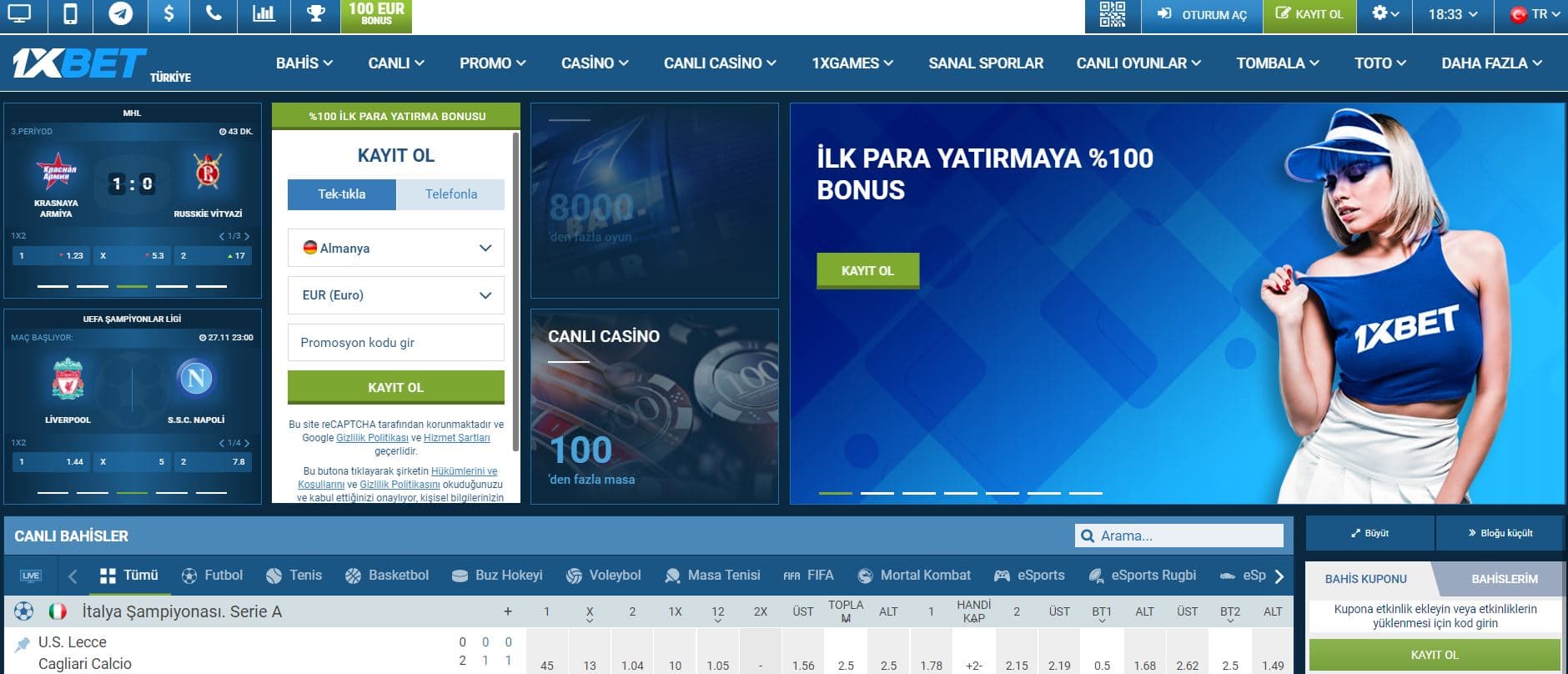Select the last banner slide indicator
The height and width of the screenshot is (674, 1568).
click(1086, 493)
